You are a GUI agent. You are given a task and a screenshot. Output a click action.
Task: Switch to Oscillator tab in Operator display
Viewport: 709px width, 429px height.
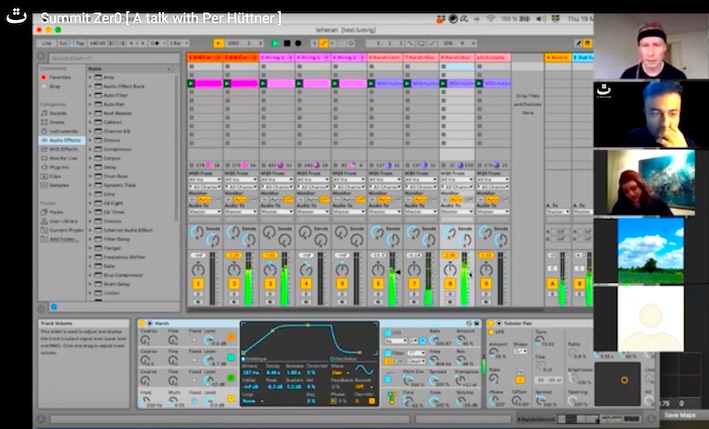(x=346, y=359)
